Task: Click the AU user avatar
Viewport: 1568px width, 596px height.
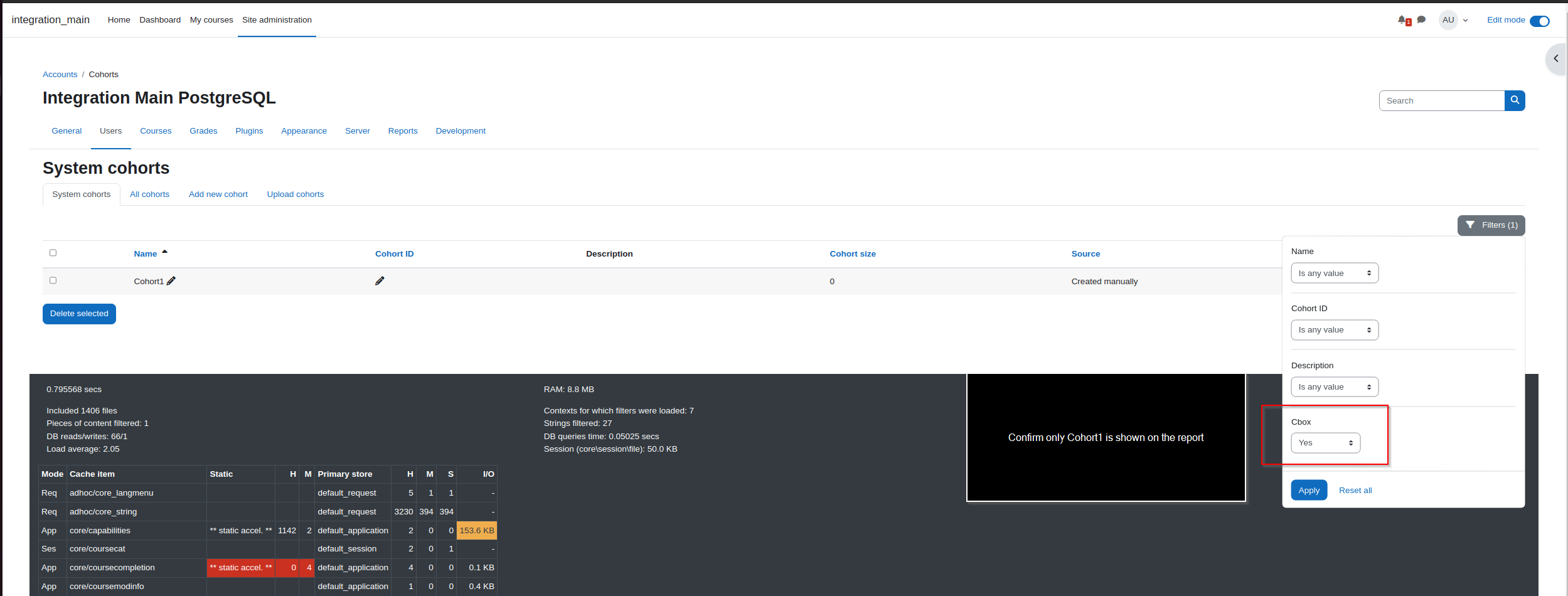Action: pyautogui.click(x=1448, y=20)
